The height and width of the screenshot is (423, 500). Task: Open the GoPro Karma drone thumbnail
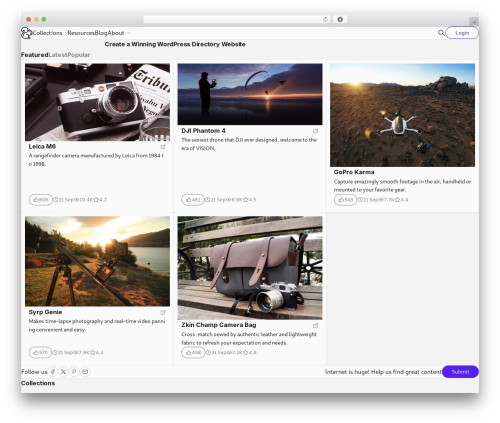tap(402, 115)
